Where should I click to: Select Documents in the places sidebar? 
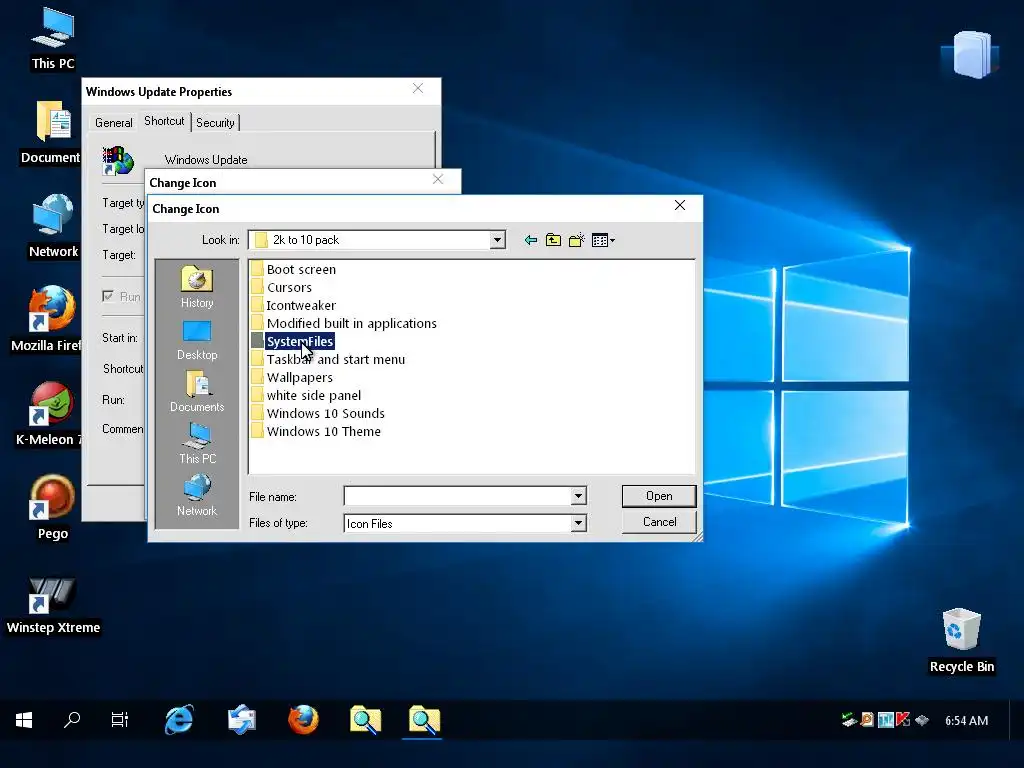coord(197,392)
